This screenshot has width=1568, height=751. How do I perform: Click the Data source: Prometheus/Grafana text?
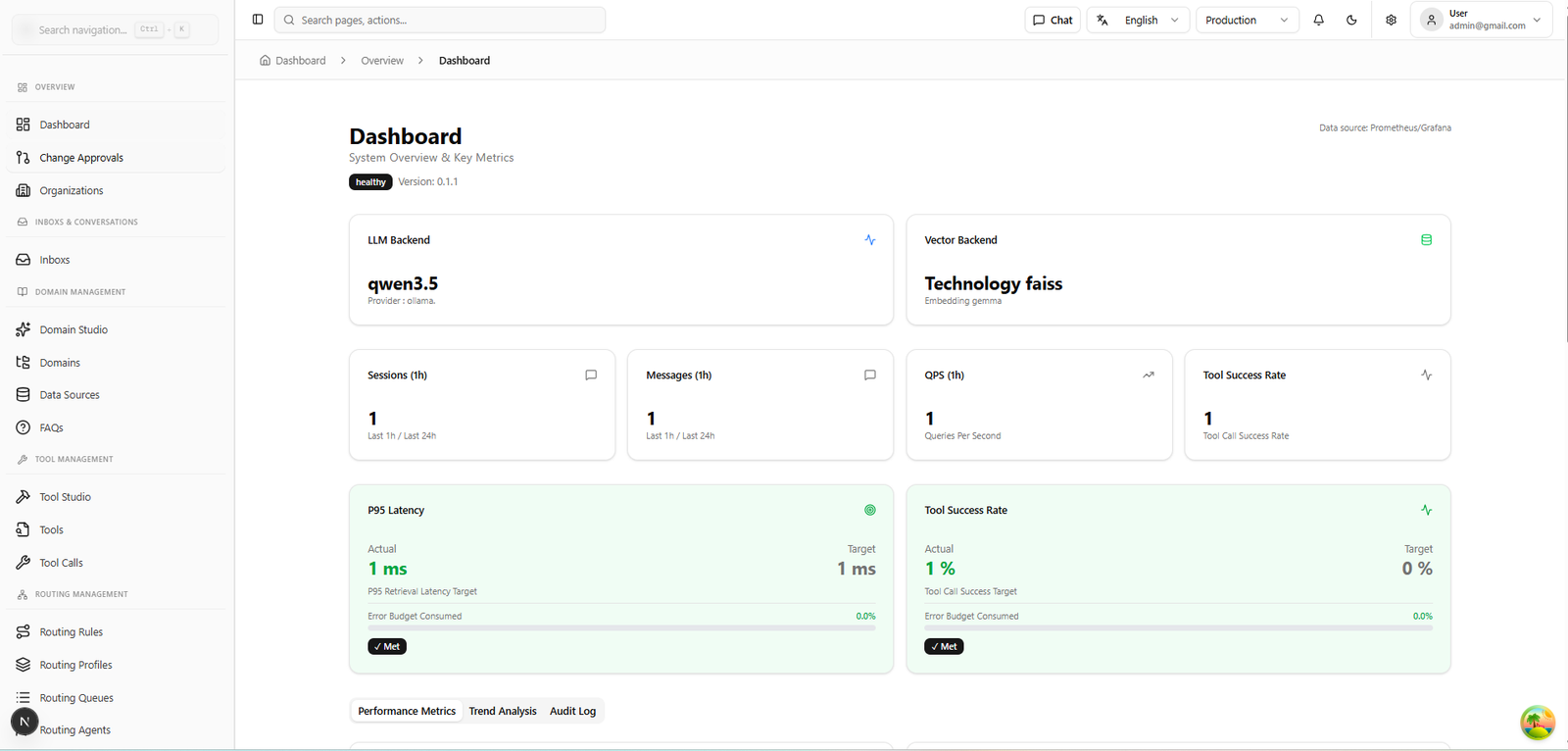coord(1385,127)
